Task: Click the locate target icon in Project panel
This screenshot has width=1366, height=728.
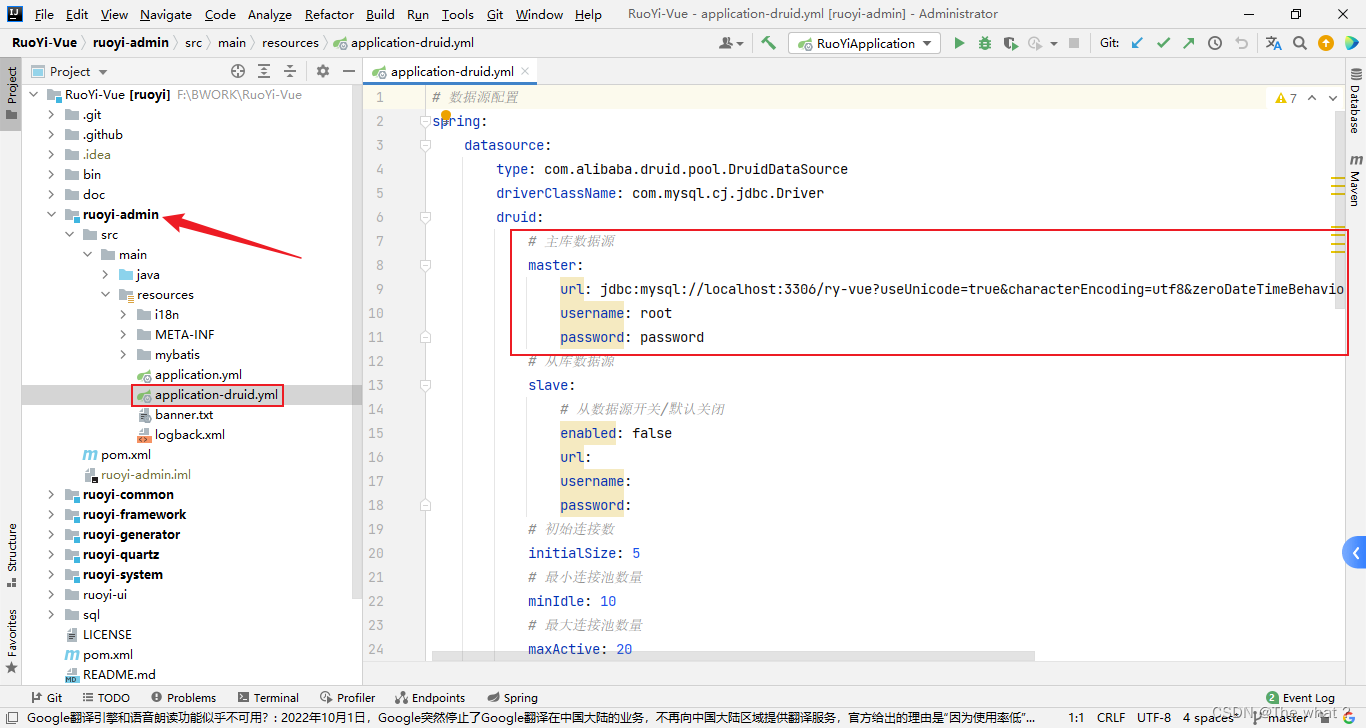Action: coord(238,71)
